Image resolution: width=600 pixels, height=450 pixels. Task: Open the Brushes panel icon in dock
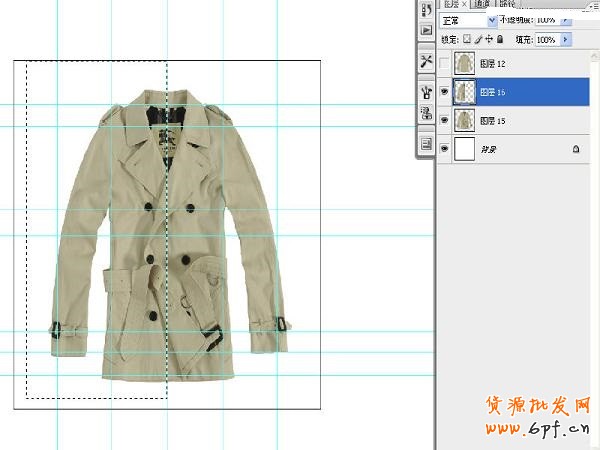425,93
